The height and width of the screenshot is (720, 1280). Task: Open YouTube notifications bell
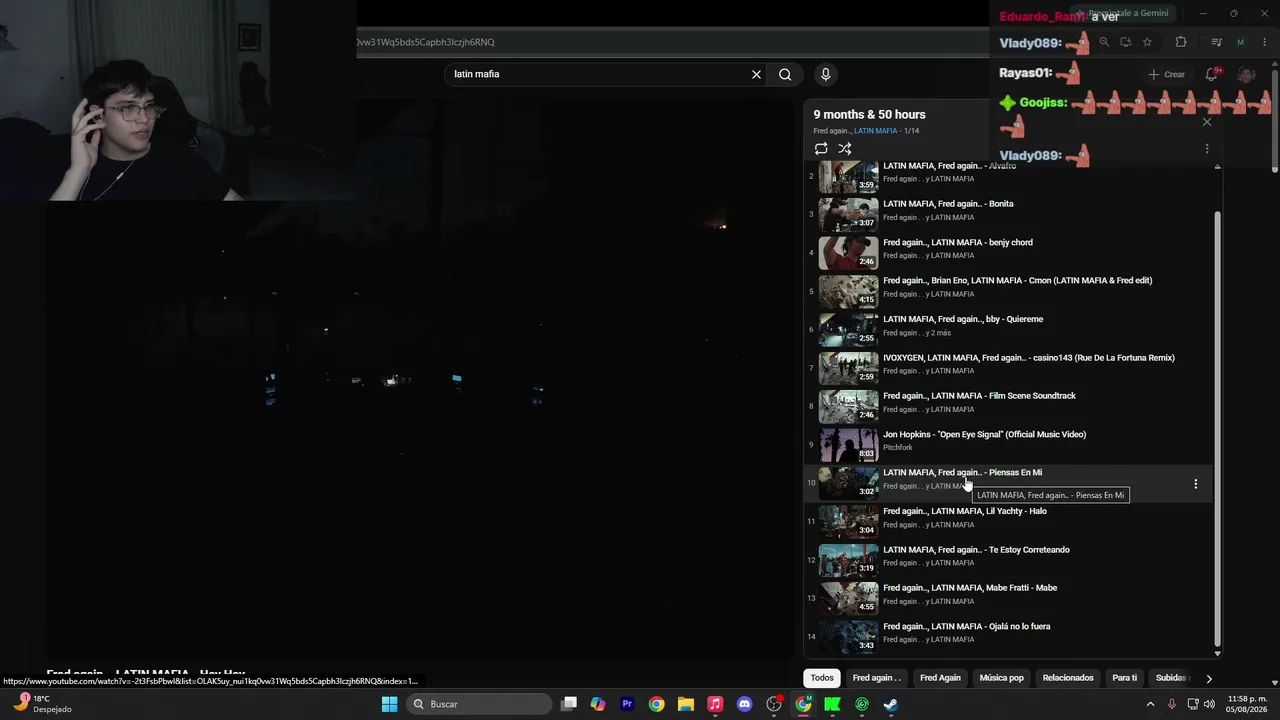point(1212,74)
